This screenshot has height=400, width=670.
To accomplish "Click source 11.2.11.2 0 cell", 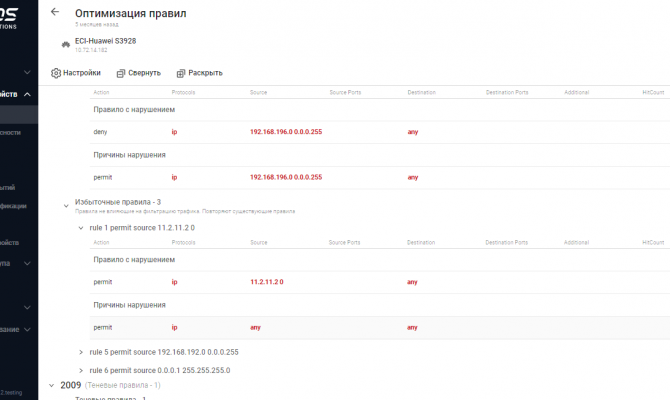I will point(267,282).
